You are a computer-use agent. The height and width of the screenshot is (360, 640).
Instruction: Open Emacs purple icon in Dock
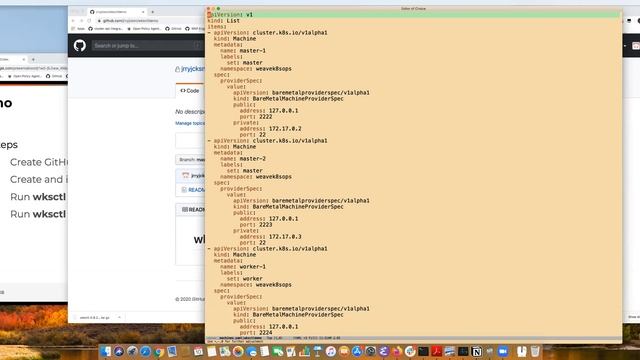click(x=384, y=351)
